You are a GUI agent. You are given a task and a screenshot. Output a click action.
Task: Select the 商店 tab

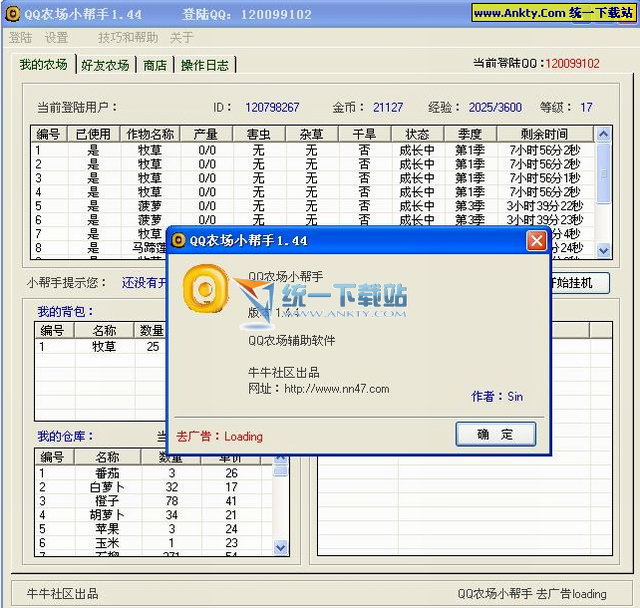pos(155,65)
